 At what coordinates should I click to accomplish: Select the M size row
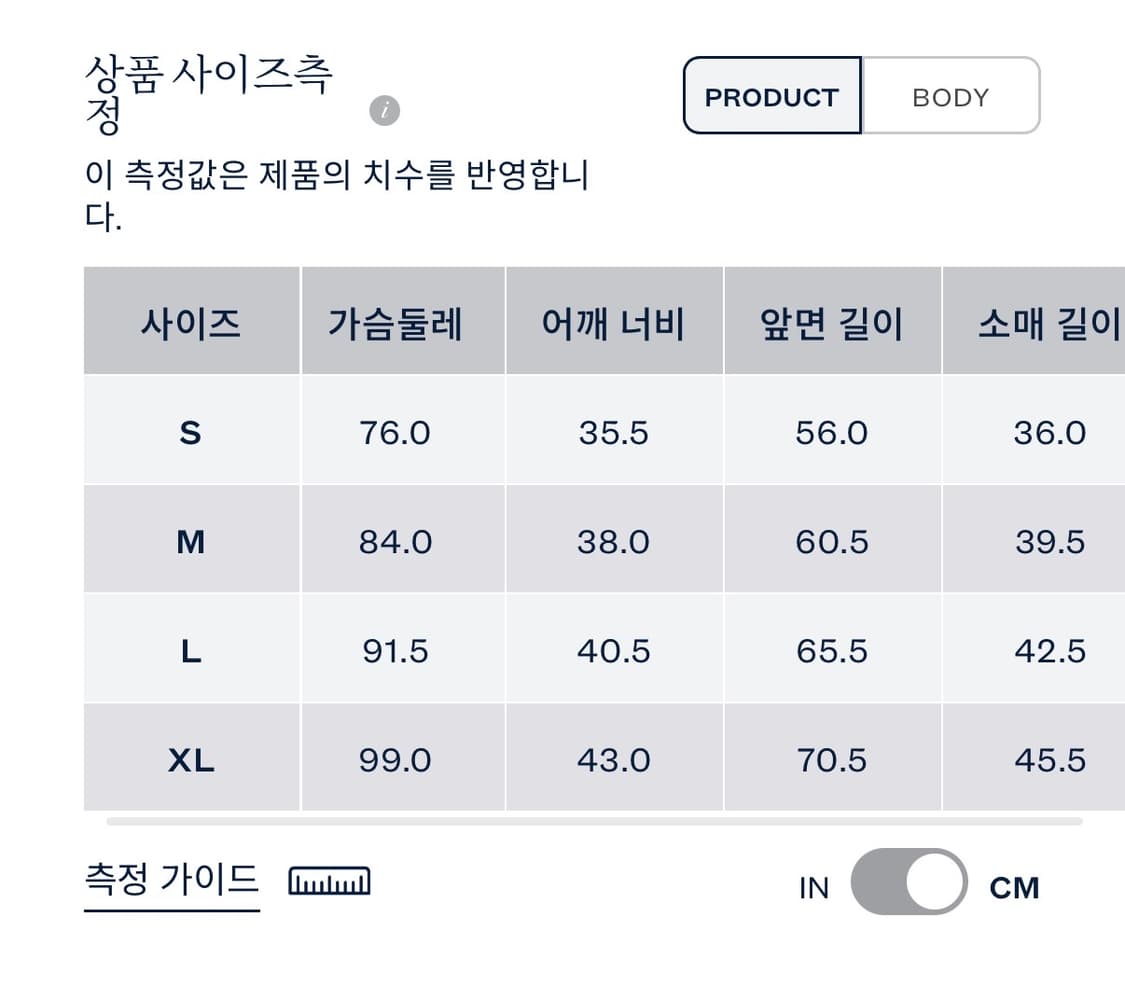tap(191, 542)
